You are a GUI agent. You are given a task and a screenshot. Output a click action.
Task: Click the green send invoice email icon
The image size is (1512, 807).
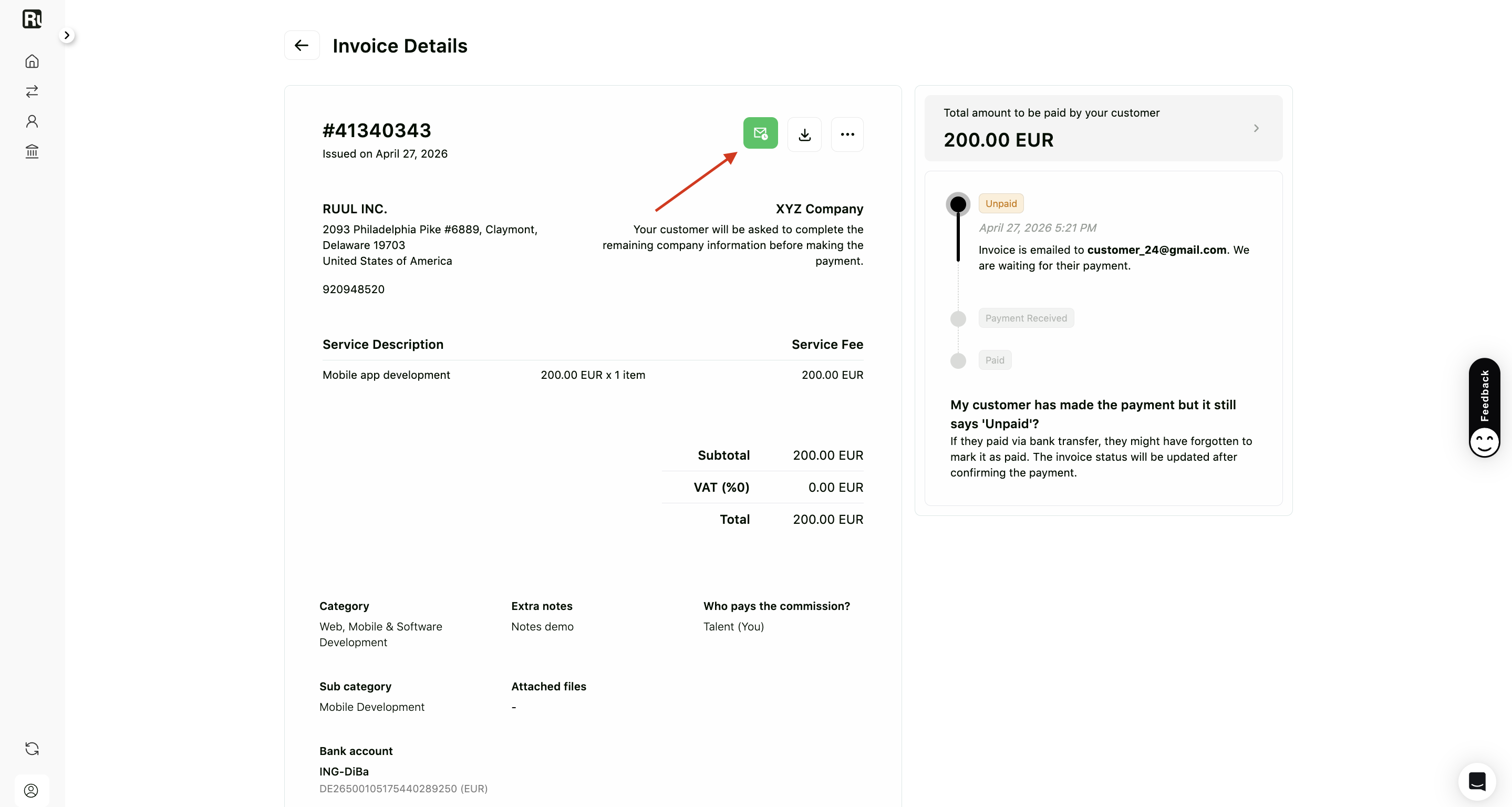coord(760,133)
